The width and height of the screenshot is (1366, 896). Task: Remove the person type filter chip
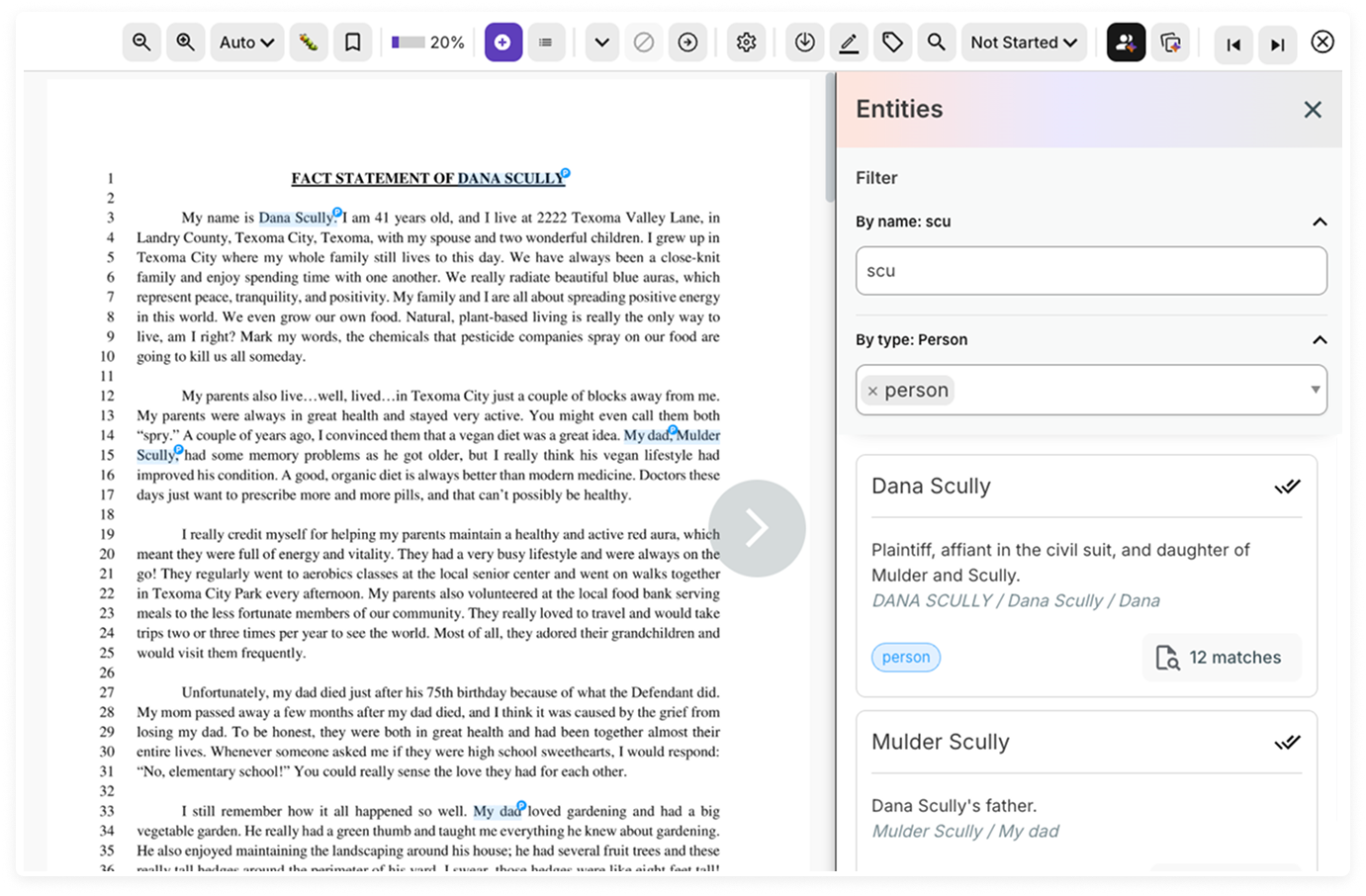pyautogui.click(x=872, y=392)
